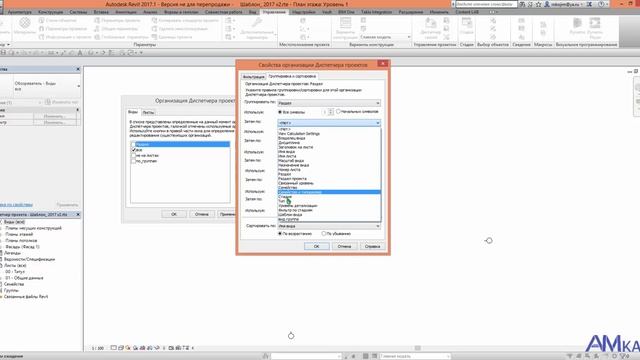The height and width of the screenshot is (360, 640).
Task: Choose Дисциплина from dropdown list
Action: [x=289, y=142]
